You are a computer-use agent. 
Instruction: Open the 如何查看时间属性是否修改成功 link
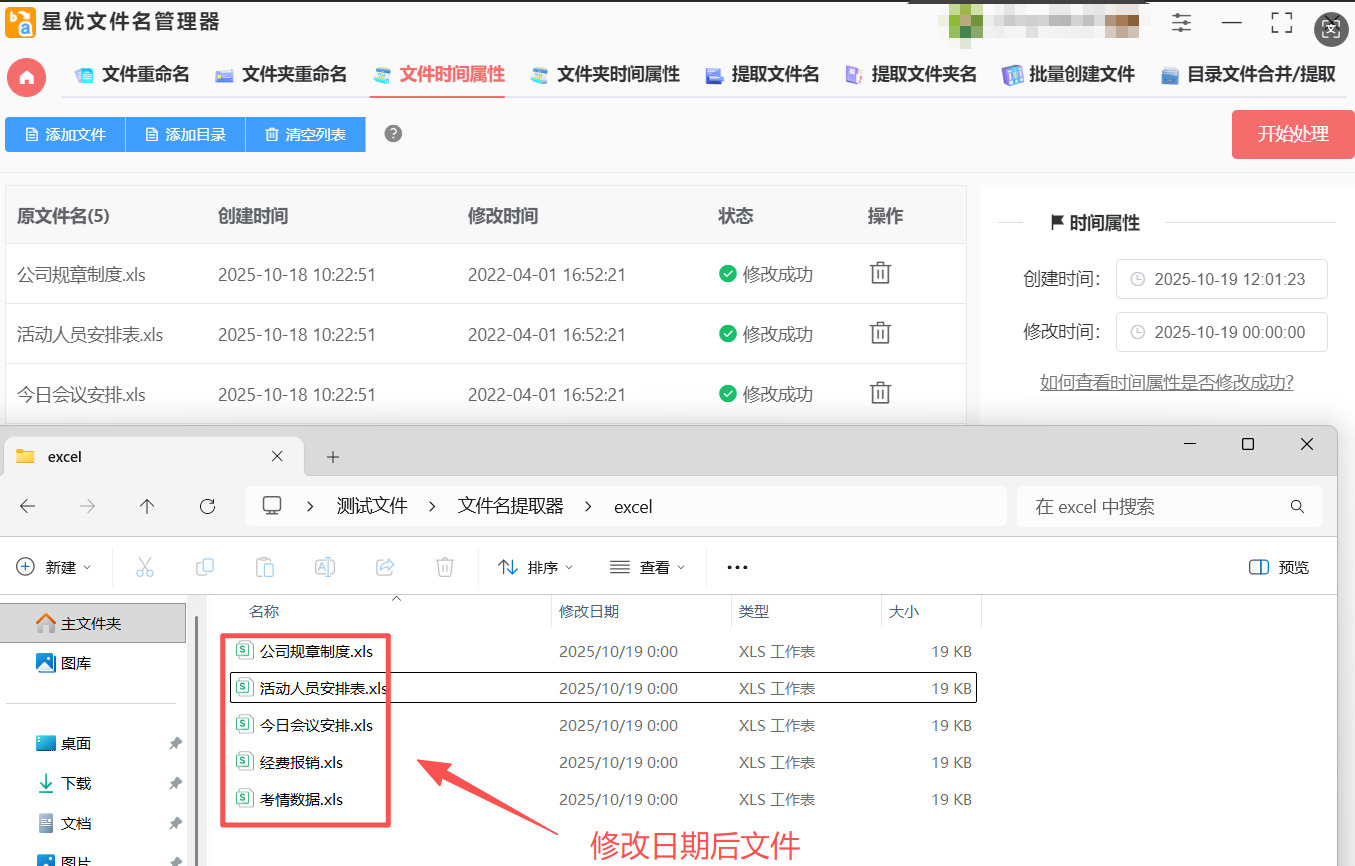tap(1166, 383)
